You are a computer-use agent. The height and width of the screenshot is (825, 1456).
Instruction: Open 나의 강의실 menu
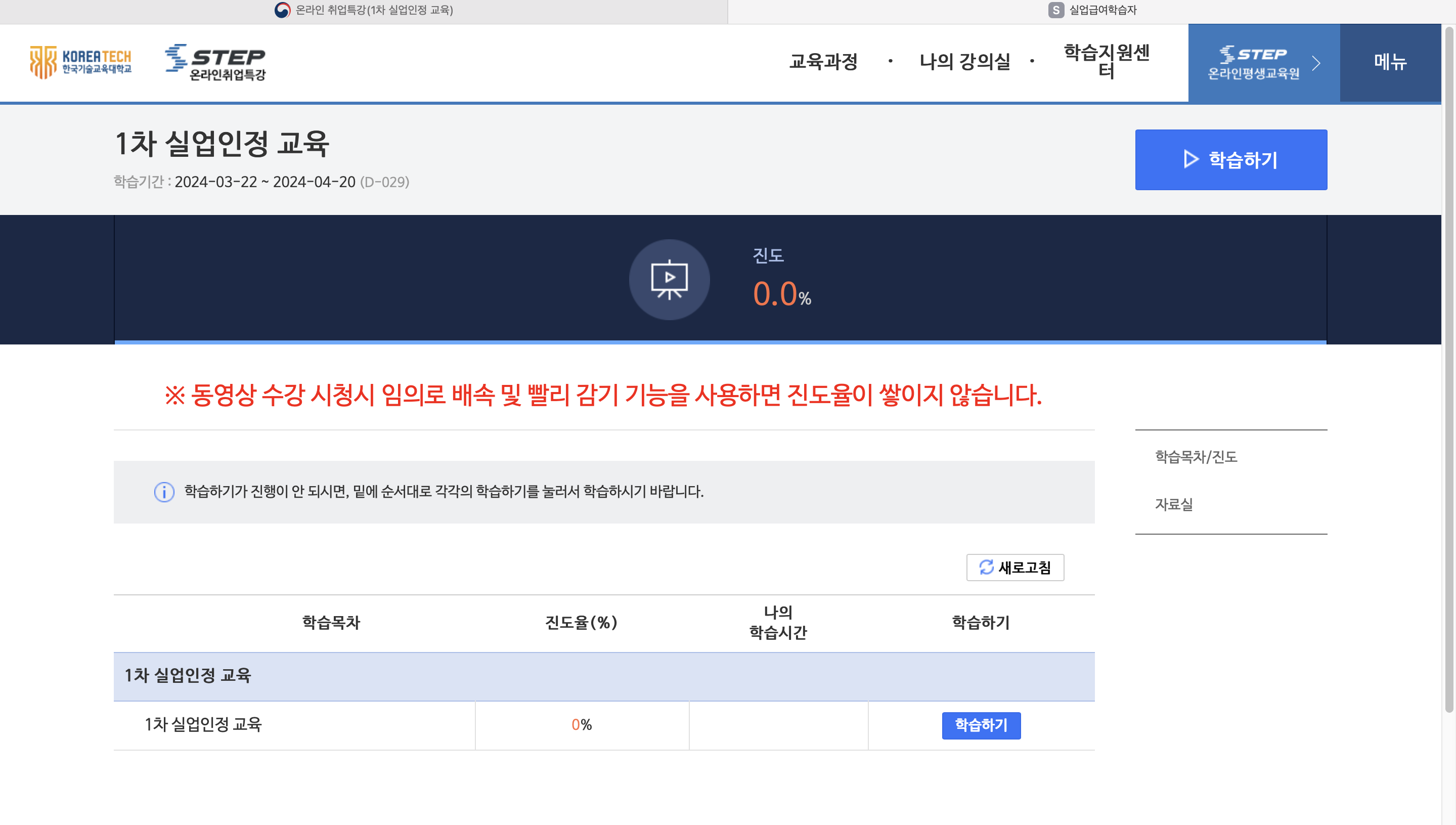(x=964, y=61)
